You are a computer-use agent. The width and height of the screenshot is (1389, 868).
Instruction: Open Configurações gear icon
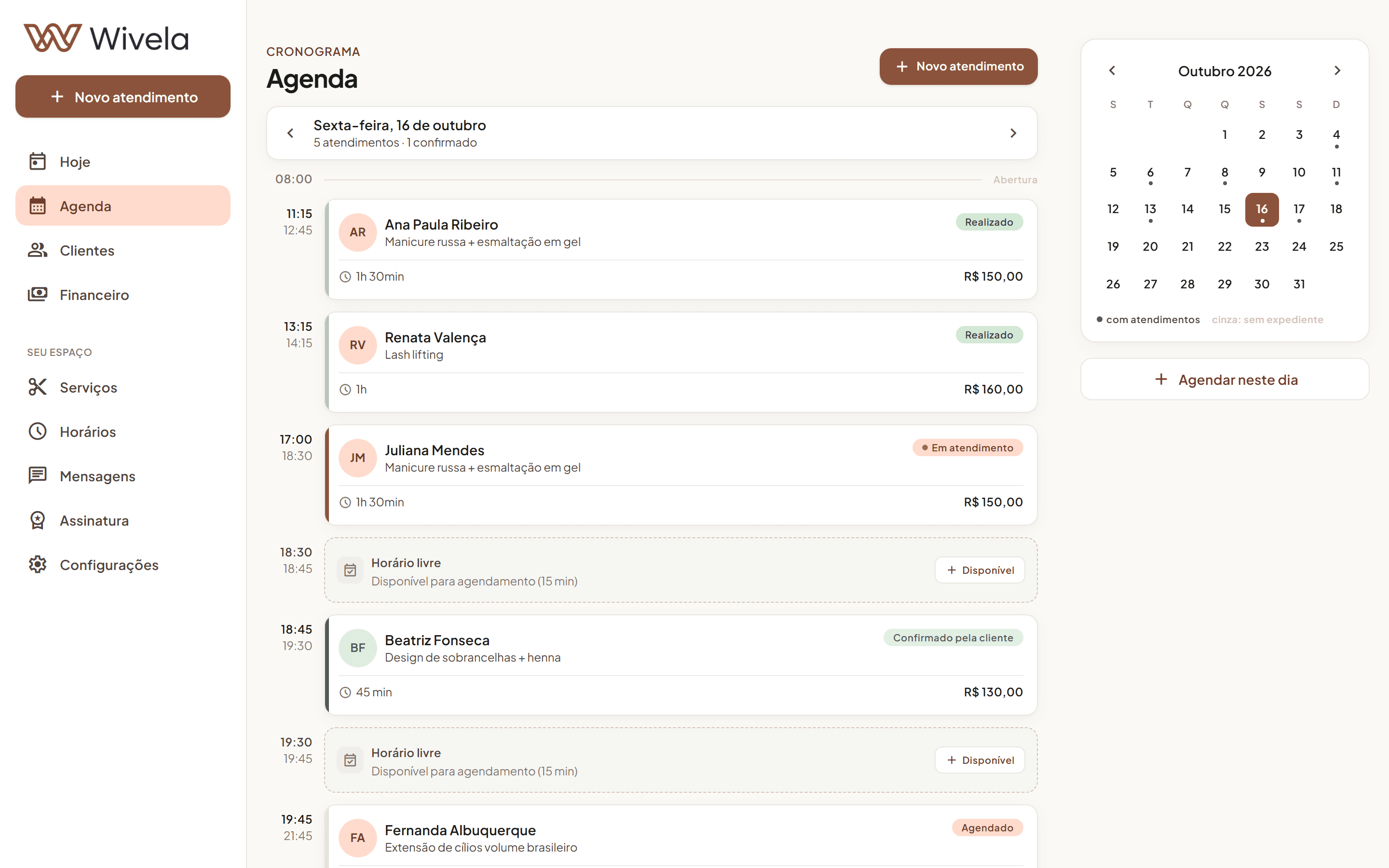[x=38, y=564]
